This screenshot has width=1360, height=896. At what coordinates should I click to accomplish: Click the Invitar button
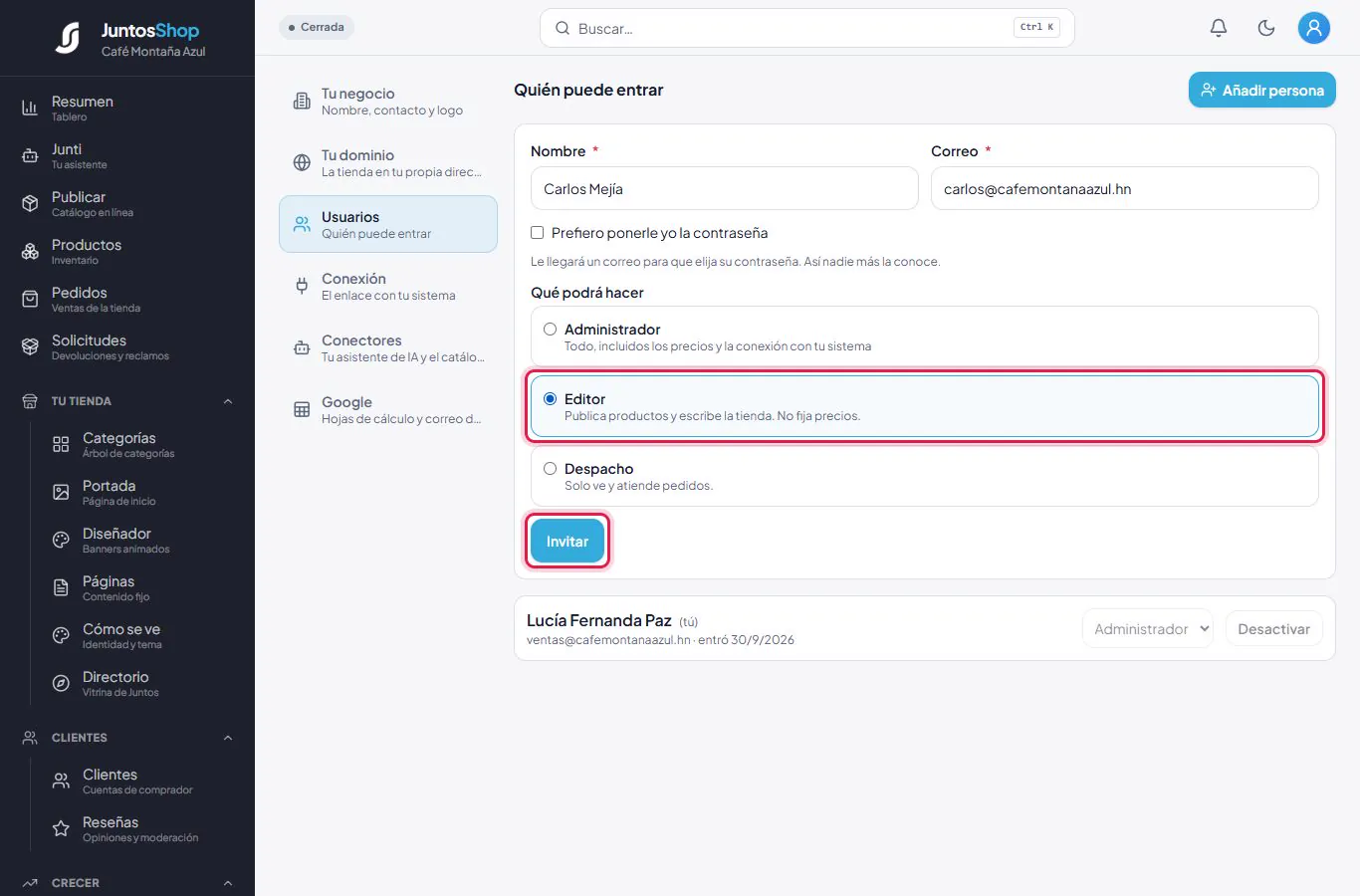(567, 542)
